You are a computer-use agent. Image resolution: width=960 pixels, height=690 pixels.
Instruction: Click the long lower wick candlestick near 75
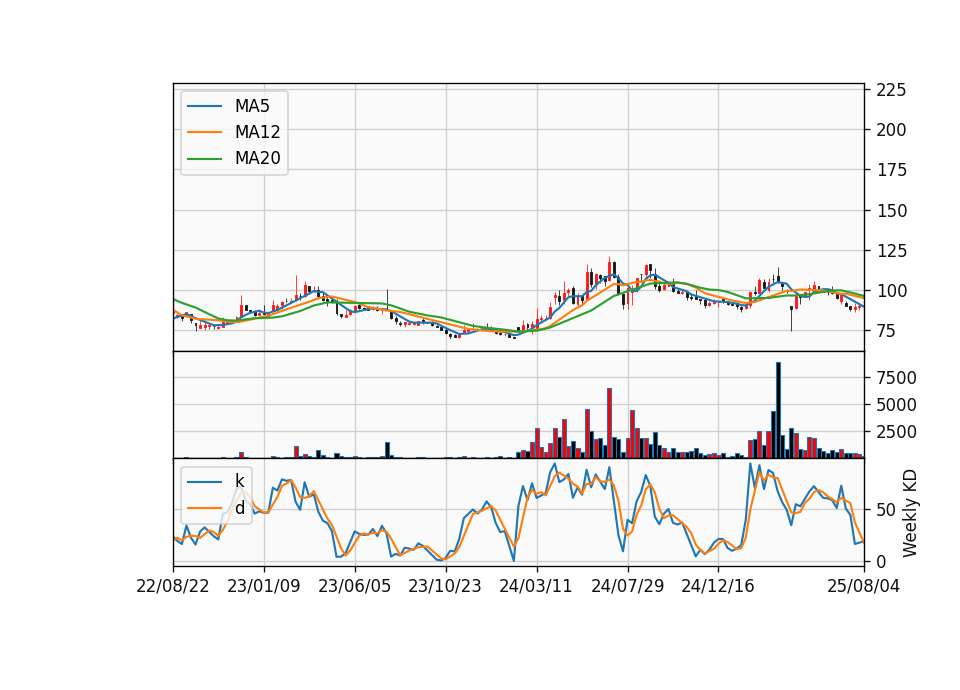[791, 318]
